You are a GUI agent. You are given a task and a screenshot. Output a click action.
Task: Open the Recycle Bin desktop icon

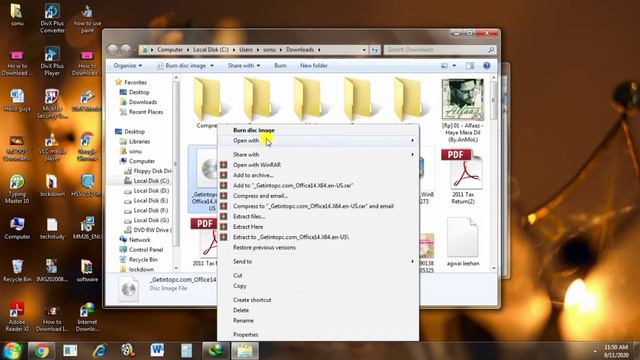17,271
